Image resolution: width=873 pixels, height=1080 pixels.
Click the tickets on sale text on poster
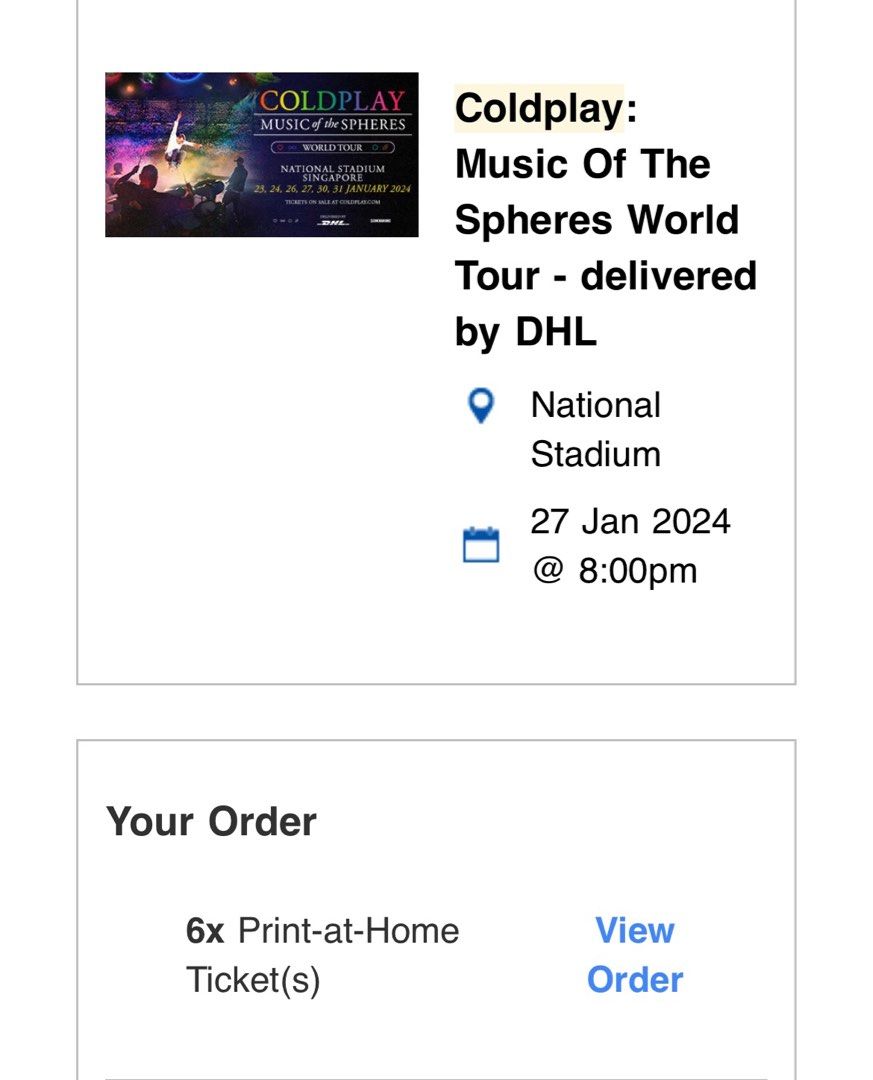331,201
